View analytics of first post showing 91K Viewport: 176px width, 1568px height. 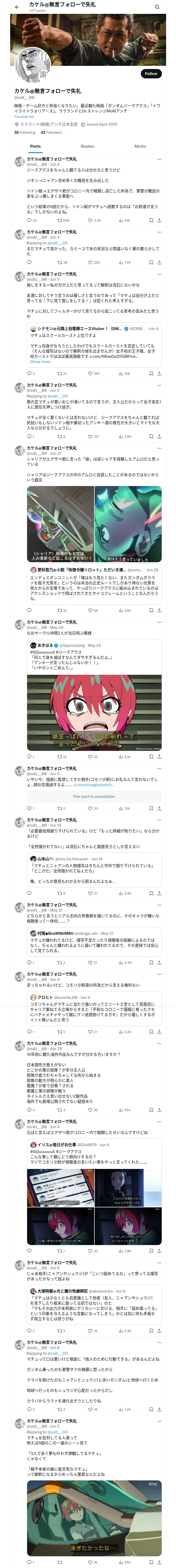(x=124, y=220)
